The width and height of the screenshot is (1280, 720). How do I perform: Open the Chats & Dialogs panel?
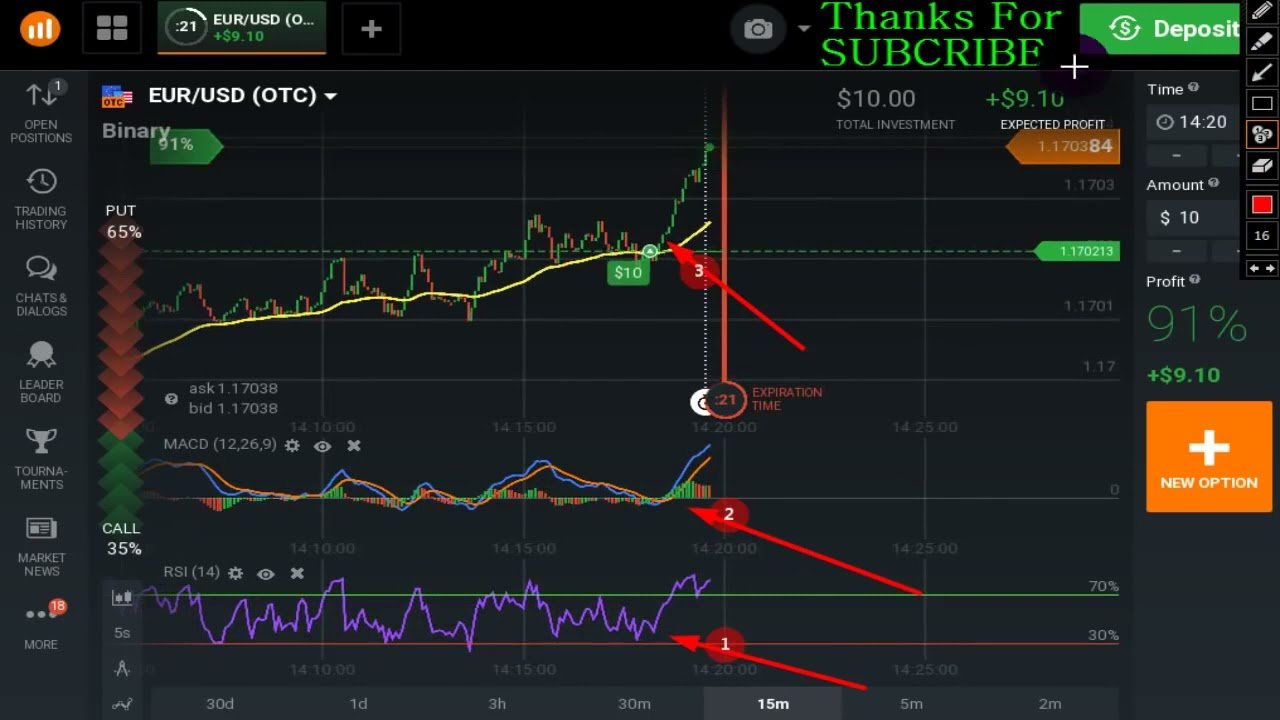click(x=40, y=283)
